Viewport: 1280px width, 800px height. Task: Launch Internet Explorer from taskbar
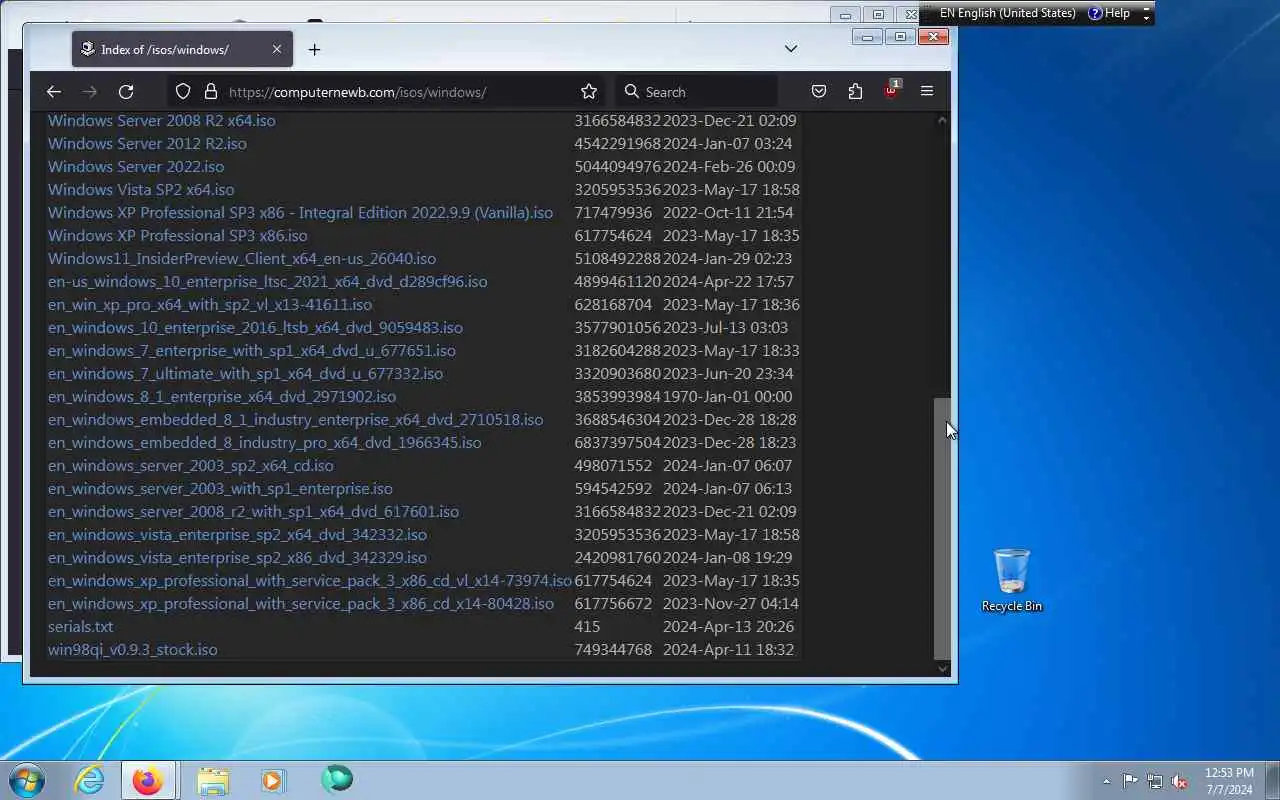pyautogui.click(x=90, y=780)
